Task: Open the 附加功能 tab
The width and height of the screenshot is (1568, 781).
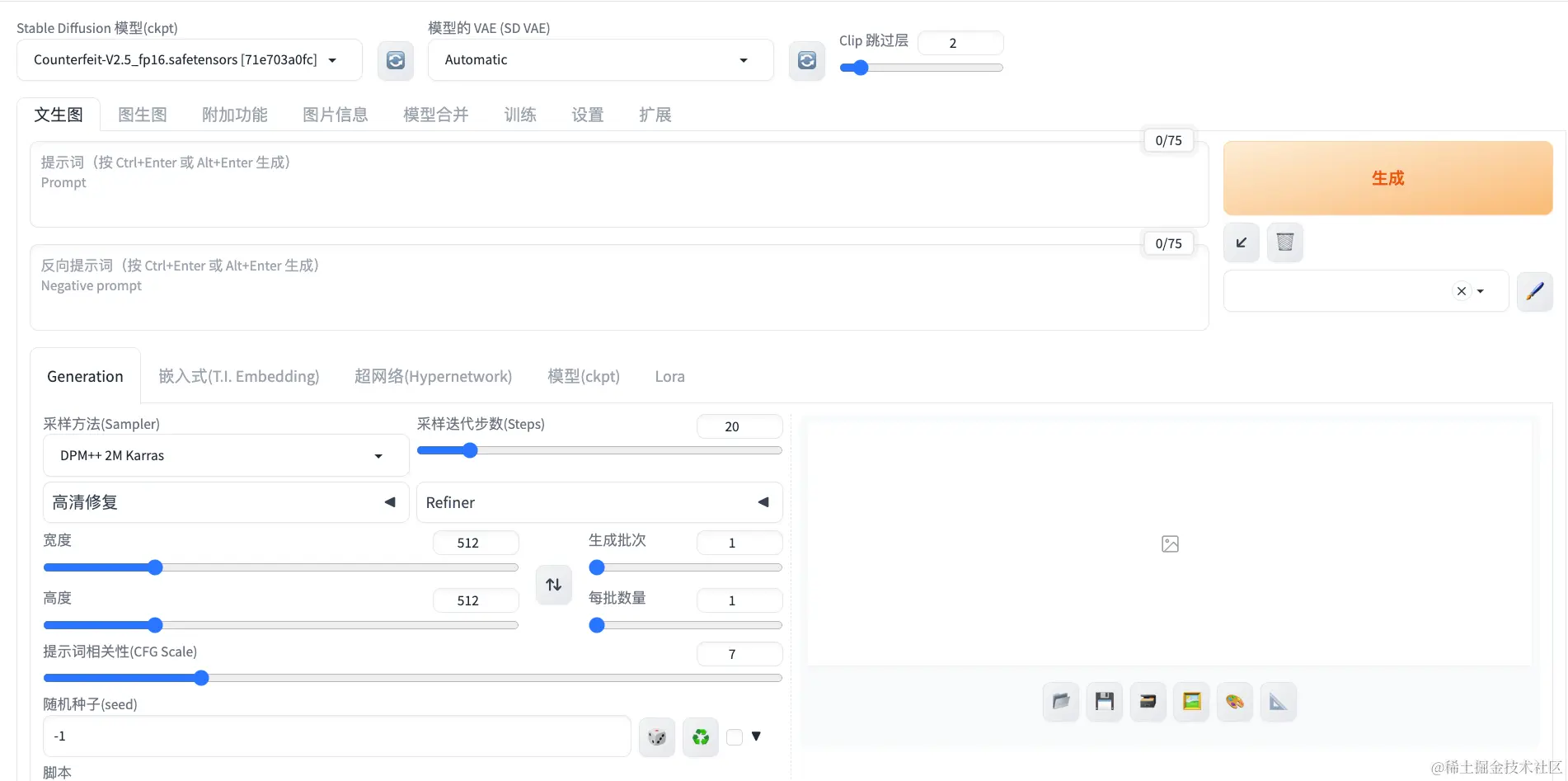Action: [235, 115]
